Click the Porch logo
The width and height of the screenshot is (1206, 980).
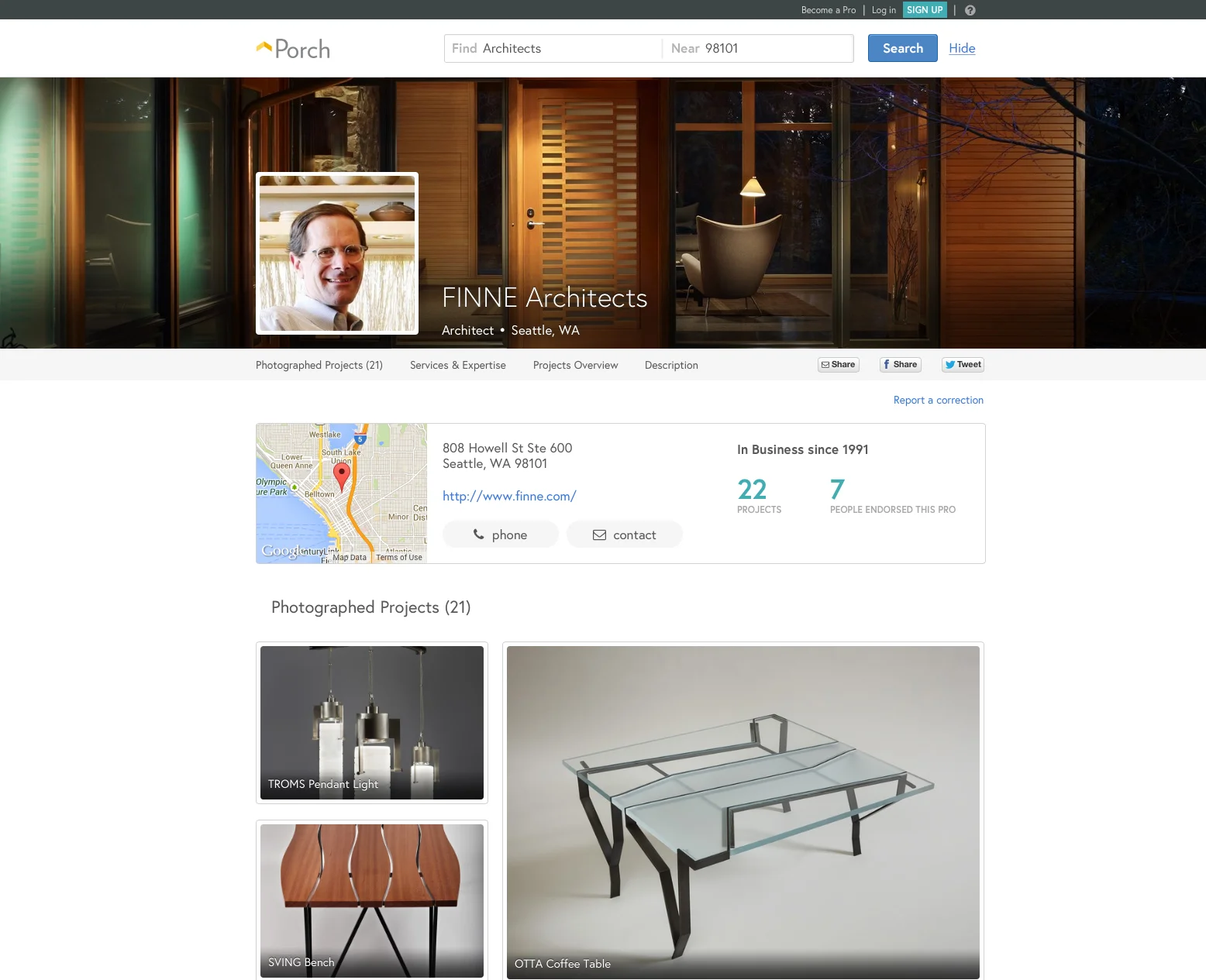pyautogui.click(x=293, y=49)
